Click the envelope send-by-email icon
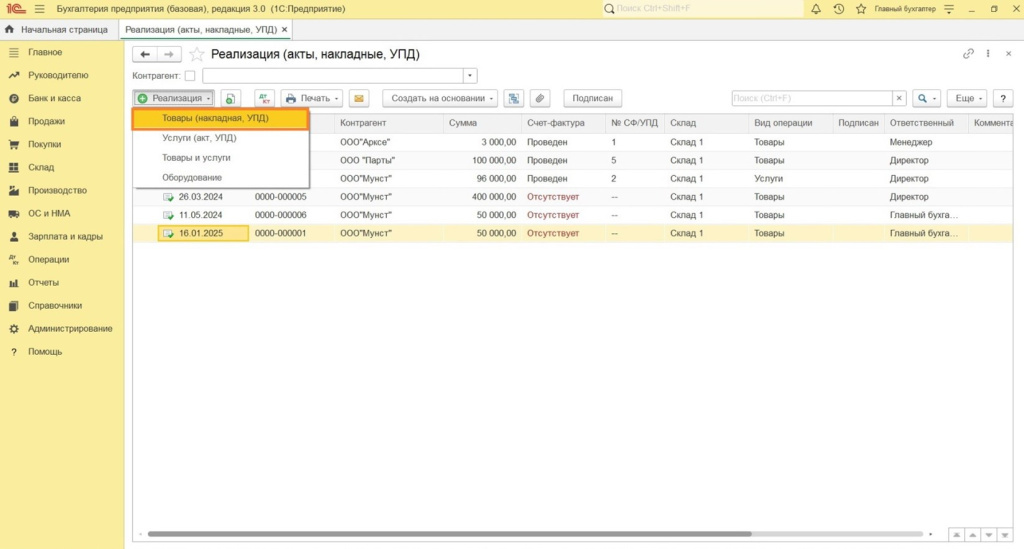Image resolution: width=1024 pixels, height=549 pixels. click(x=358, y=98)
